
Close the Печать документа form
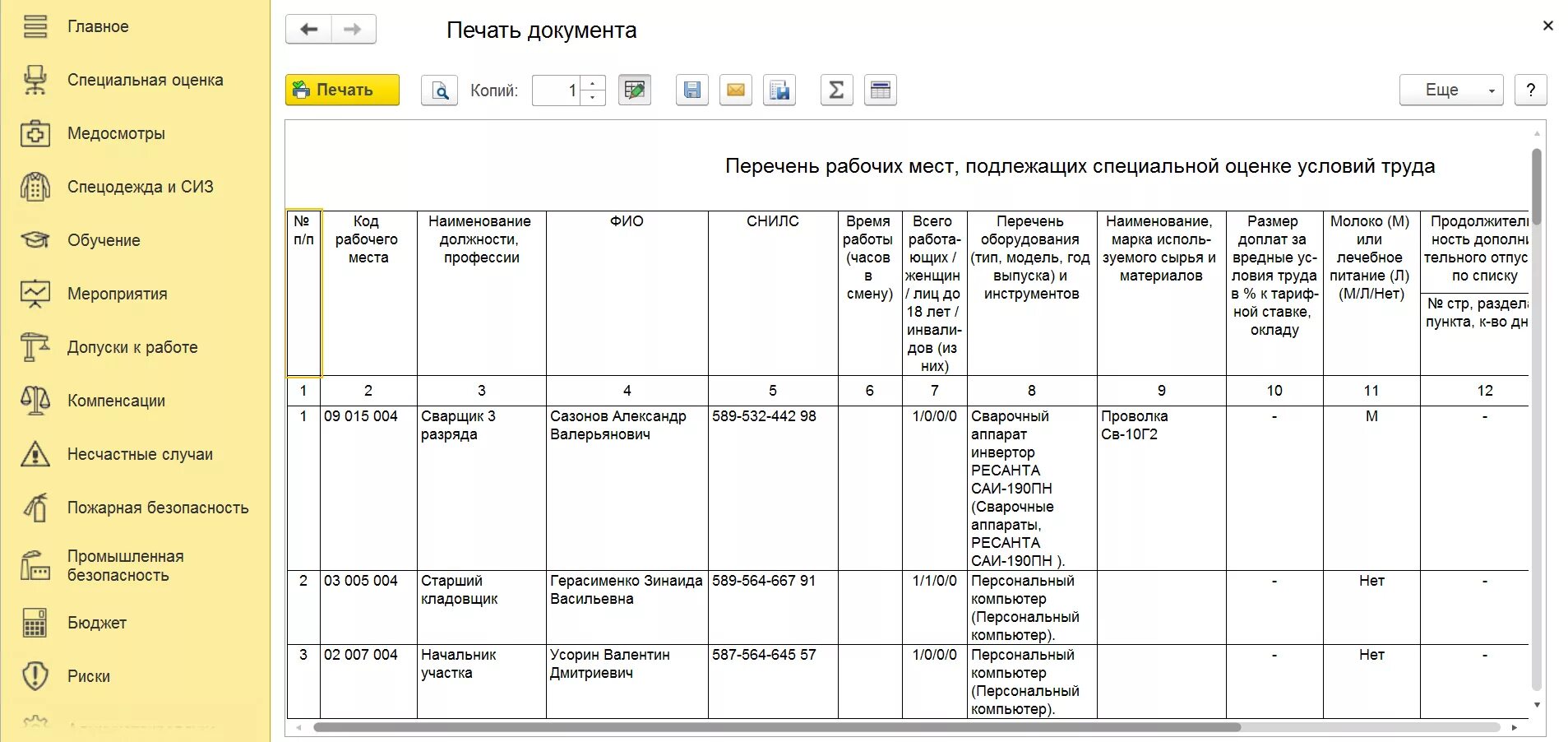1548,26
